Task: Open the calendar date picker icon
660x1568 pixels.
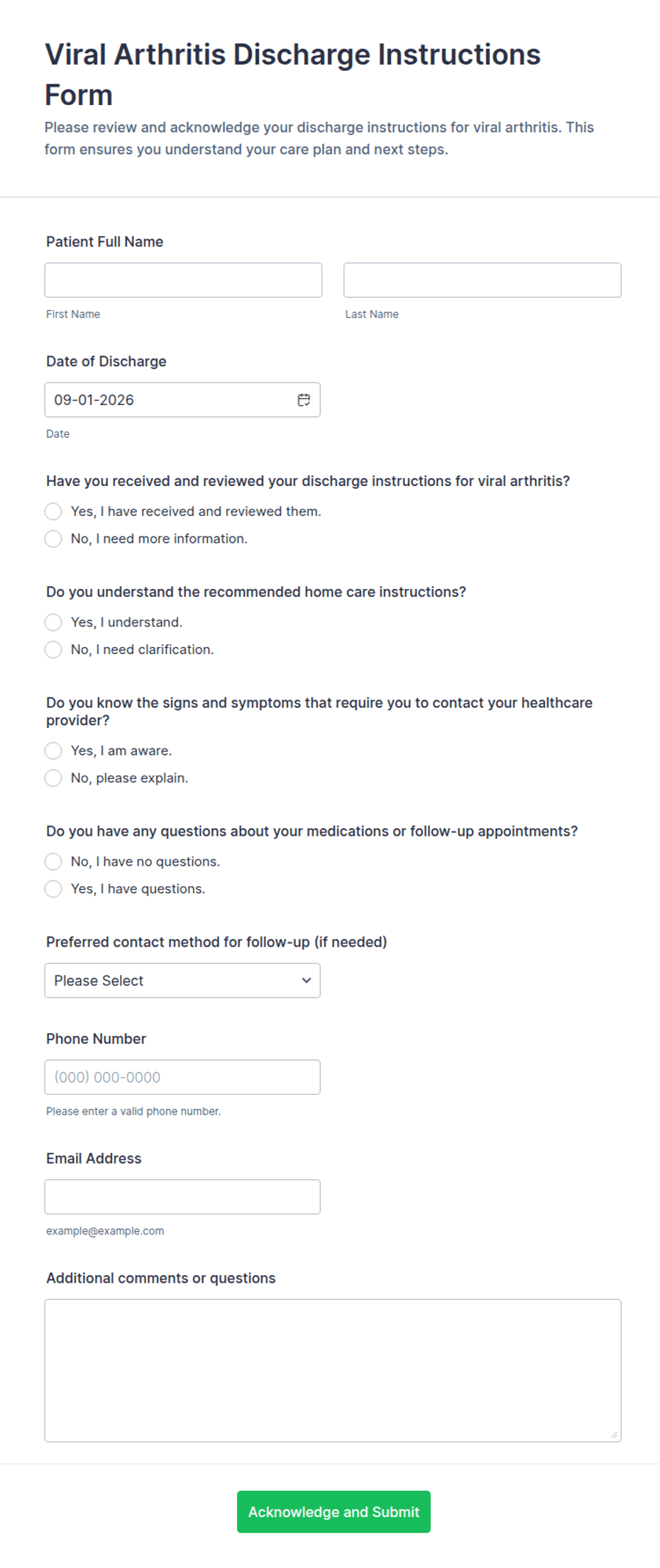Action: [304, 400]
